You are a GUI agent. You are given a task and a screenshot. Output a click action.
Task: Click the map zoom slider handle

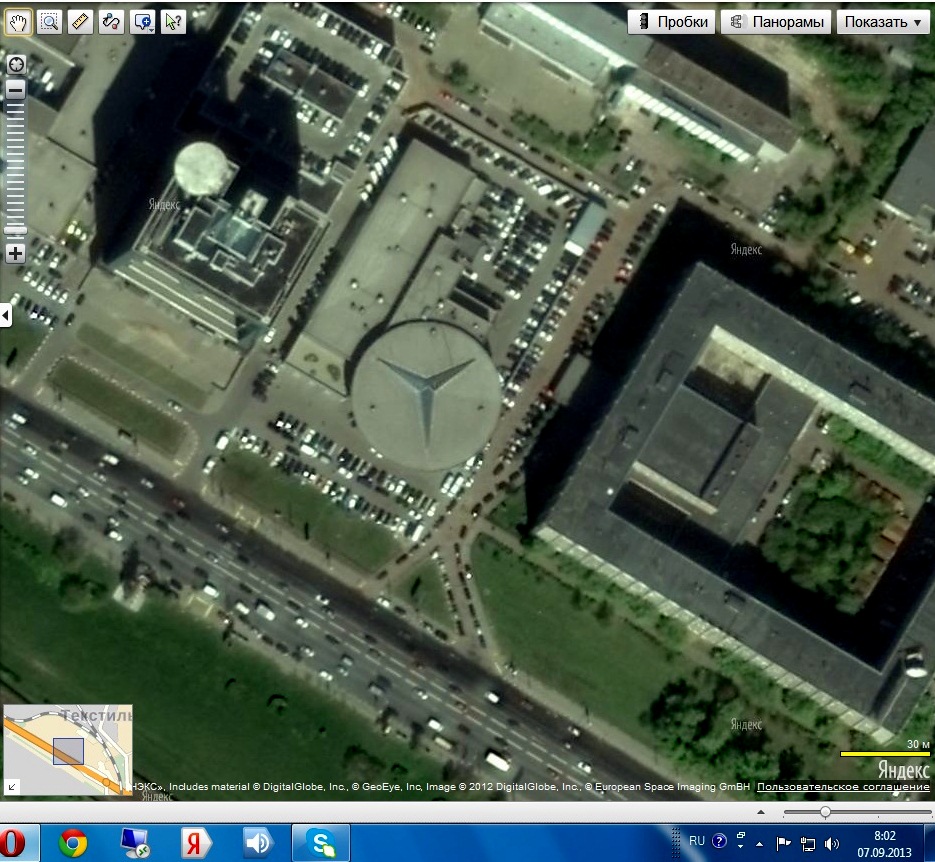tap(16, 230)
